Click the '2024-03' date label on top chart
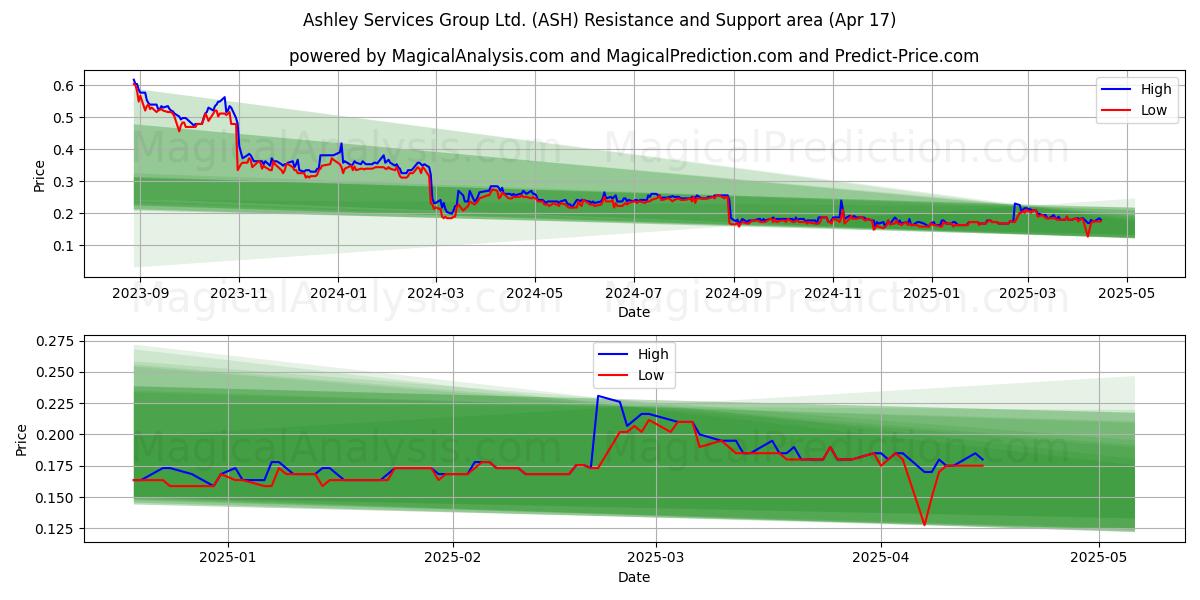1200x600 pixels. coord(435,293)
